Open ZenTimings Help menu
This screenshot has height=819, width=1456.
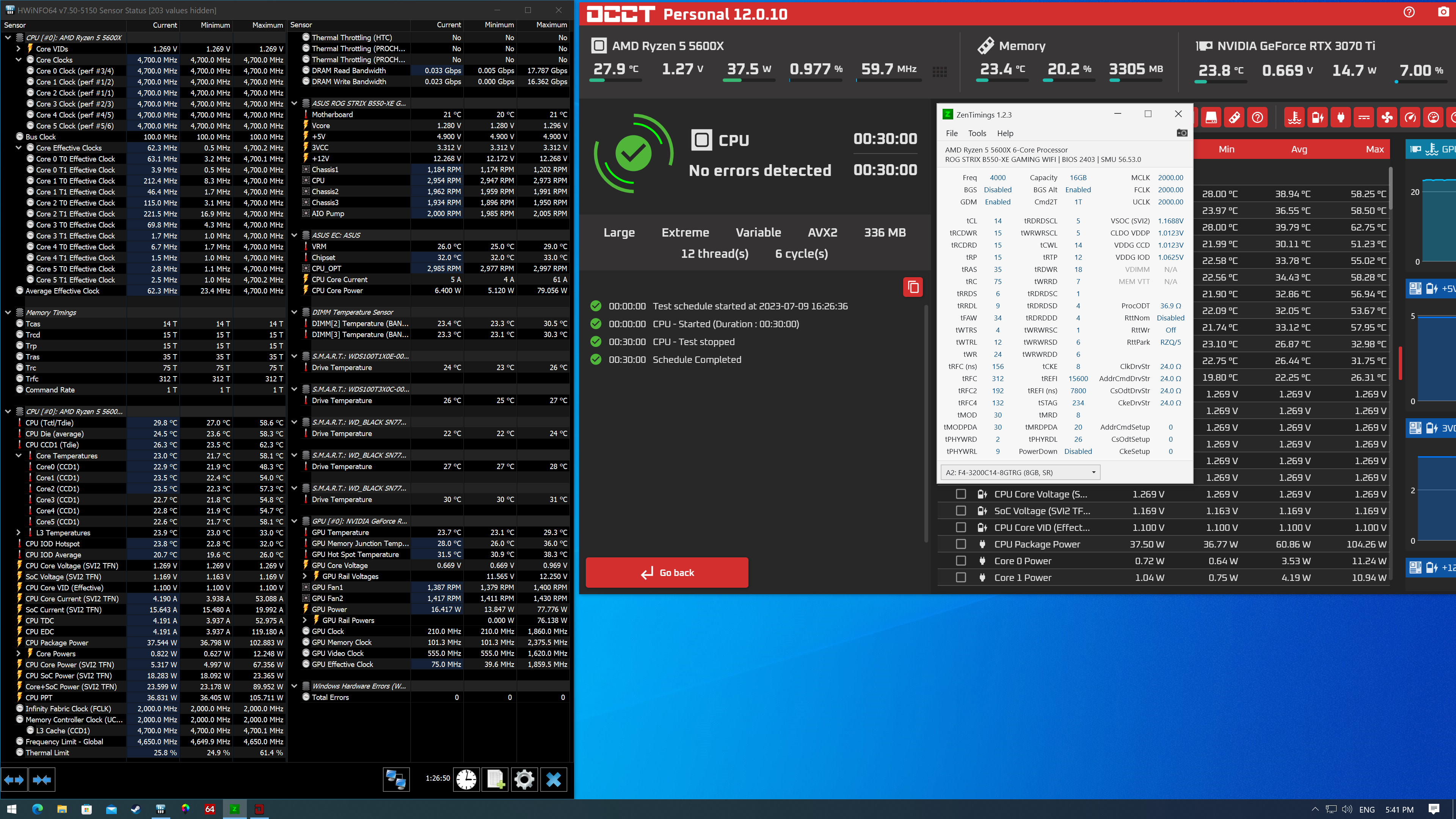1005,133
